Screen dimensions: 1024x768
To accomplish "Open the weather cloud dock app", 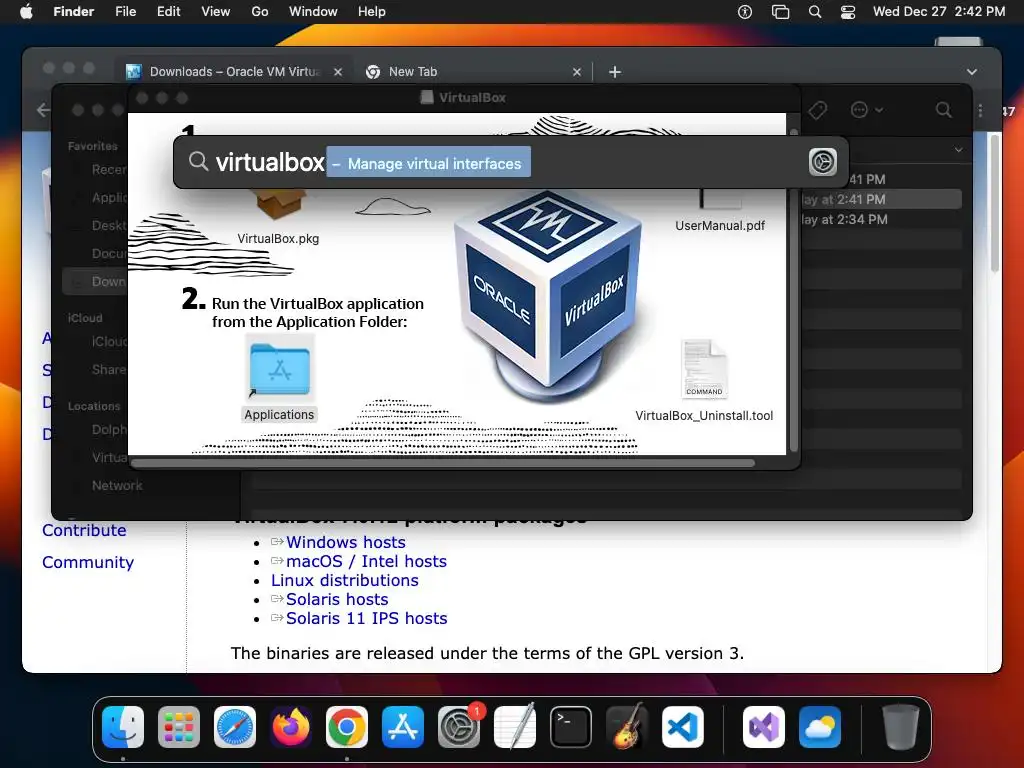I will (820, 727).
